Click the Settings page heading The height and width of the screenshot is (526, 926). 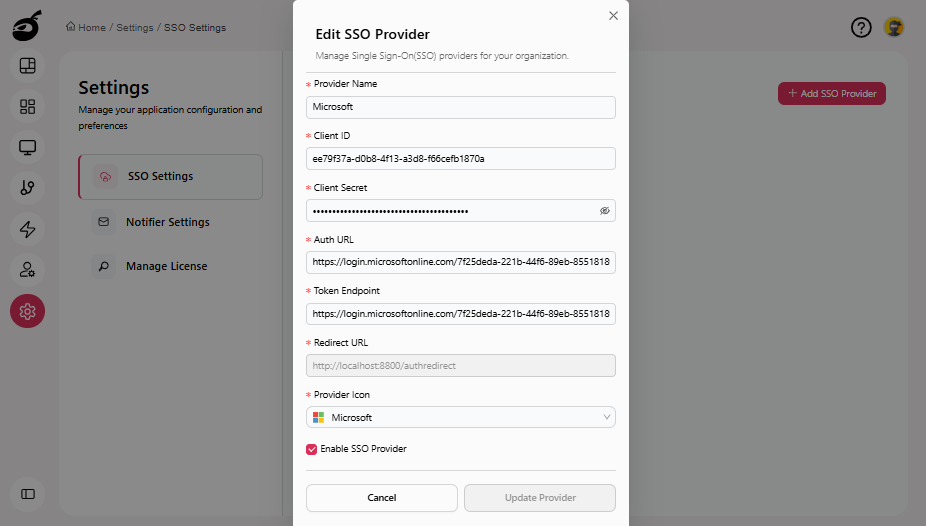[x=113, y=88]
